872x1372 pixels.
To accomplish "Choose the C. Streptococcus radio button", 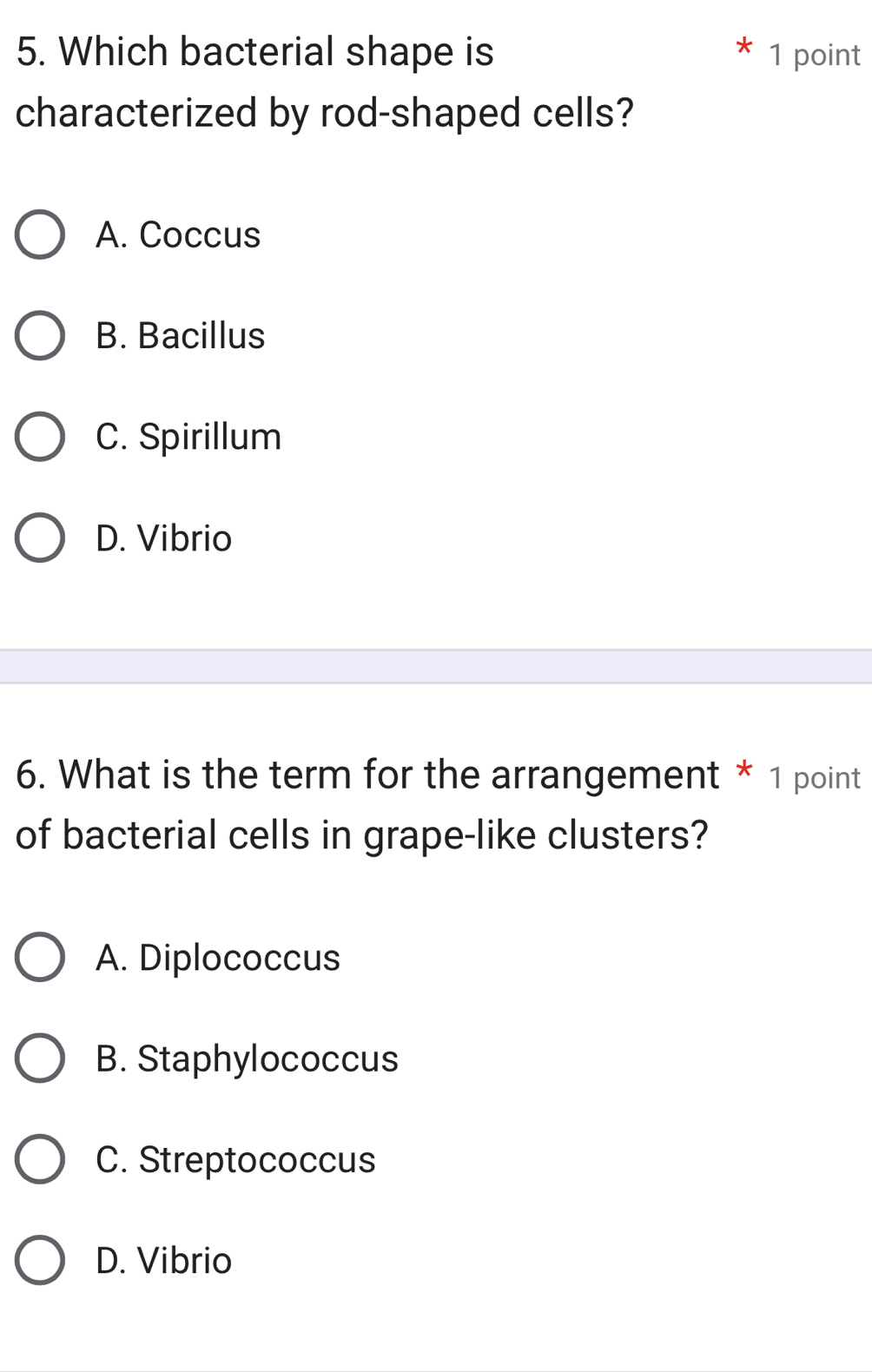I will (x=40, y=1159).
